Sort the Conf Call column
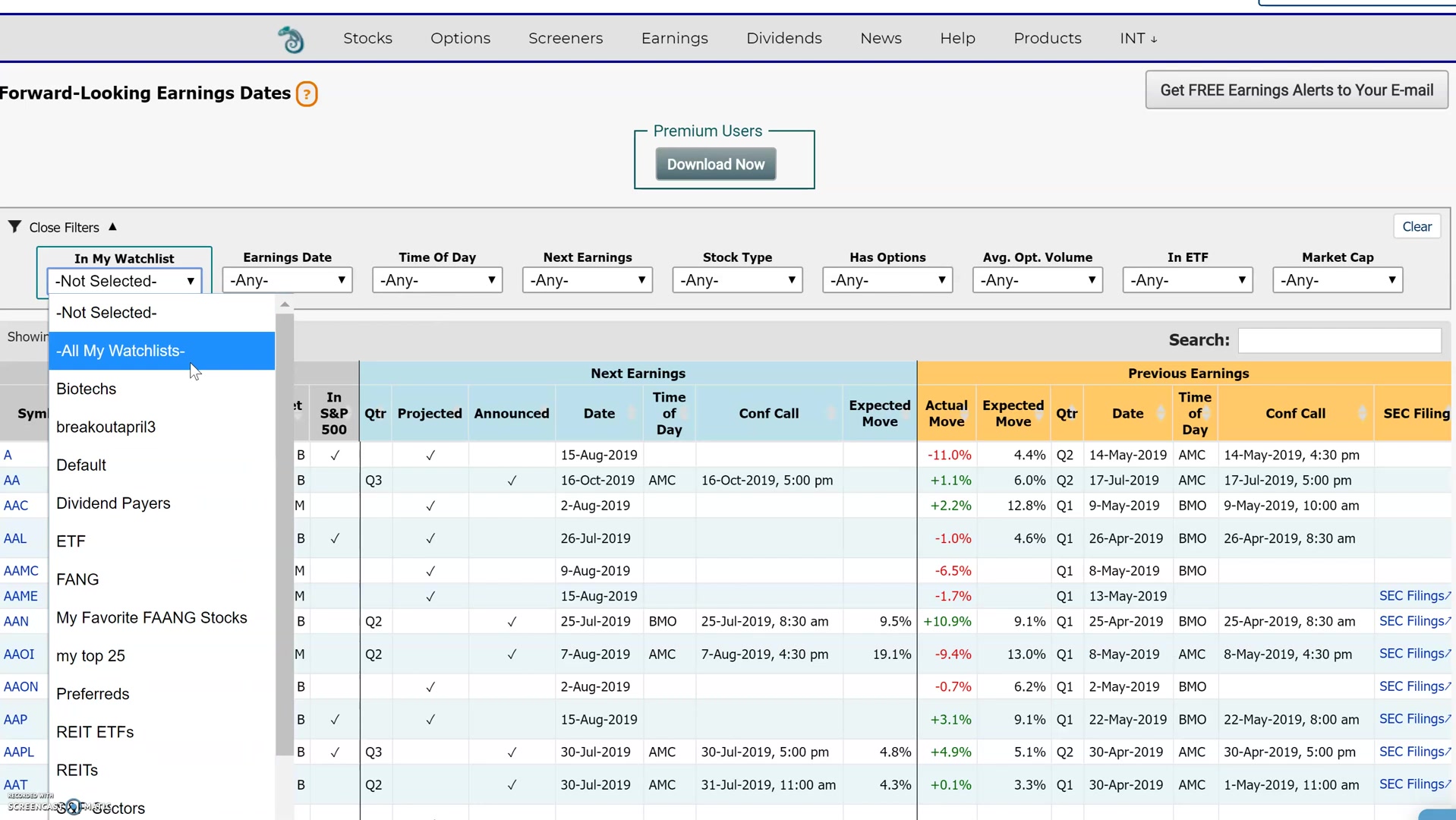 [1362, 414]
